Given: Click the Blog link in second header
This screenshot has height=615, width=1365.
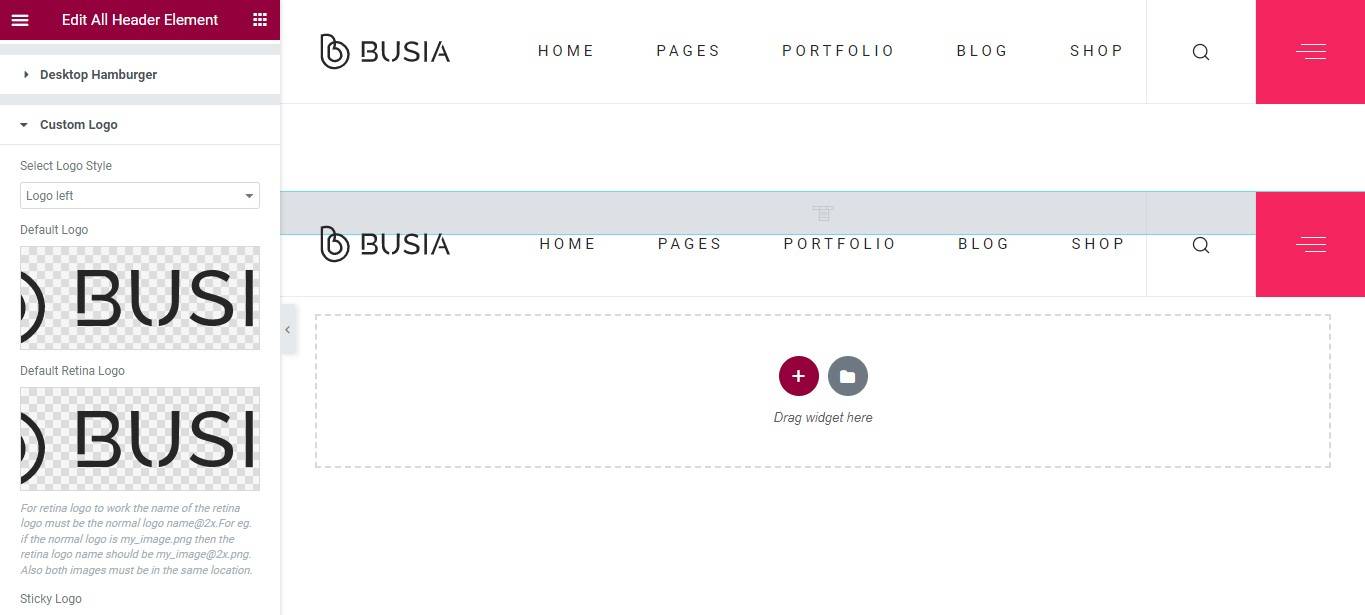Looking at the screenshot, I should pos(983,244).
